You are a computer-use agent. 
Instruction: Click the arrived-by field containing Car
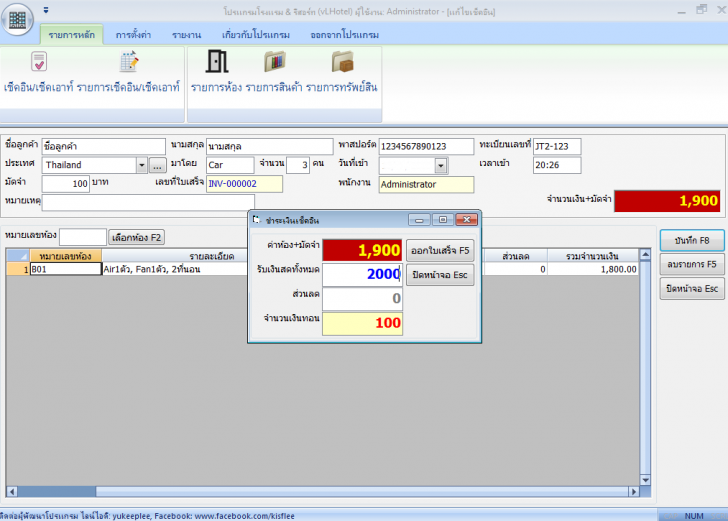[230, 165]
